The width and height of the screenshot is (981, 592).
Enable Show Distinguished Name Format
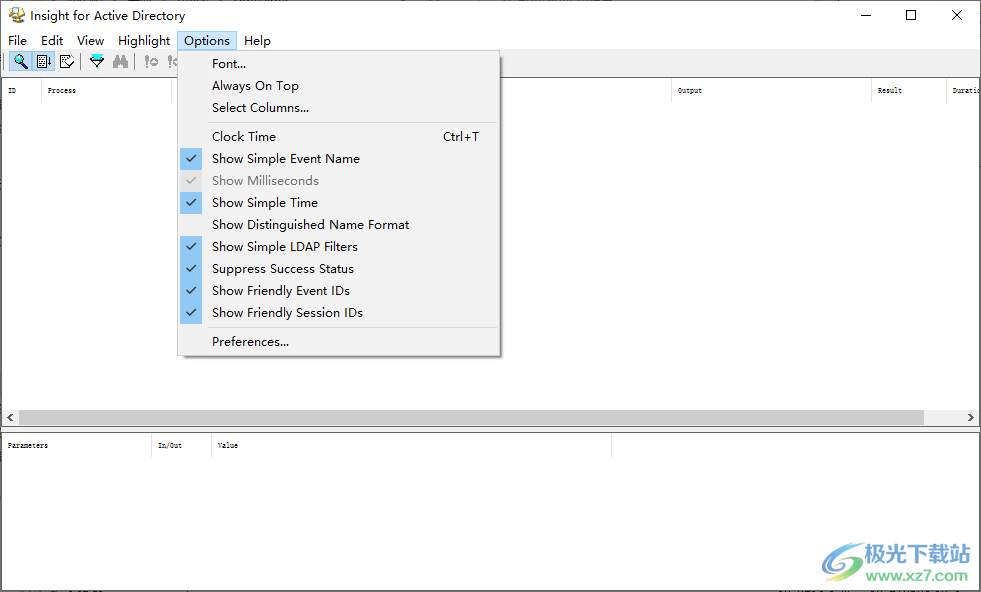(x=339, y=225)
